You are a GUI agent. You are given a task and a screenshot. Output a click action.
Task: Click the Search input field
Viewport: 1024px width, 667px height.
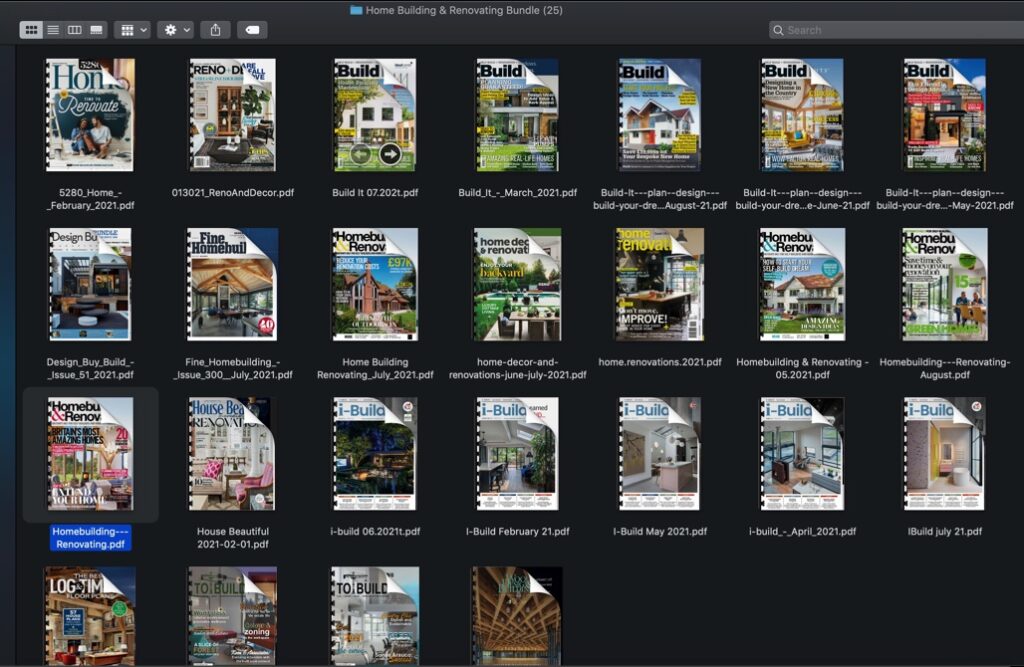click(x=890, y=30)
